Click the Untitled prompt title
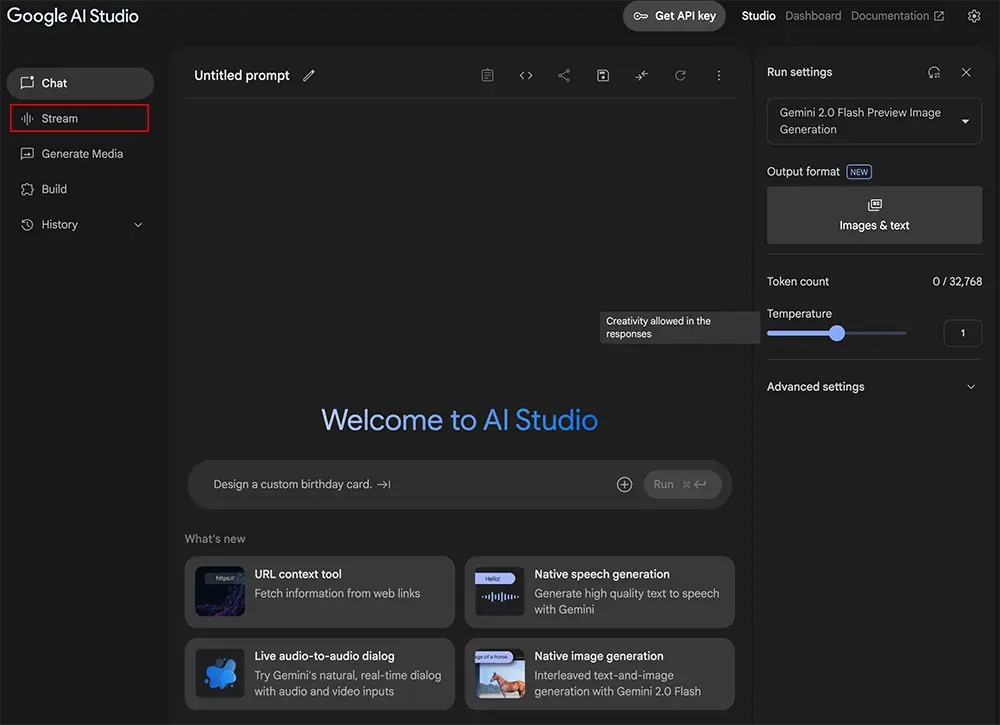Image resolution: width=1000 pixels, height=725 pixels. coord(242,75)
